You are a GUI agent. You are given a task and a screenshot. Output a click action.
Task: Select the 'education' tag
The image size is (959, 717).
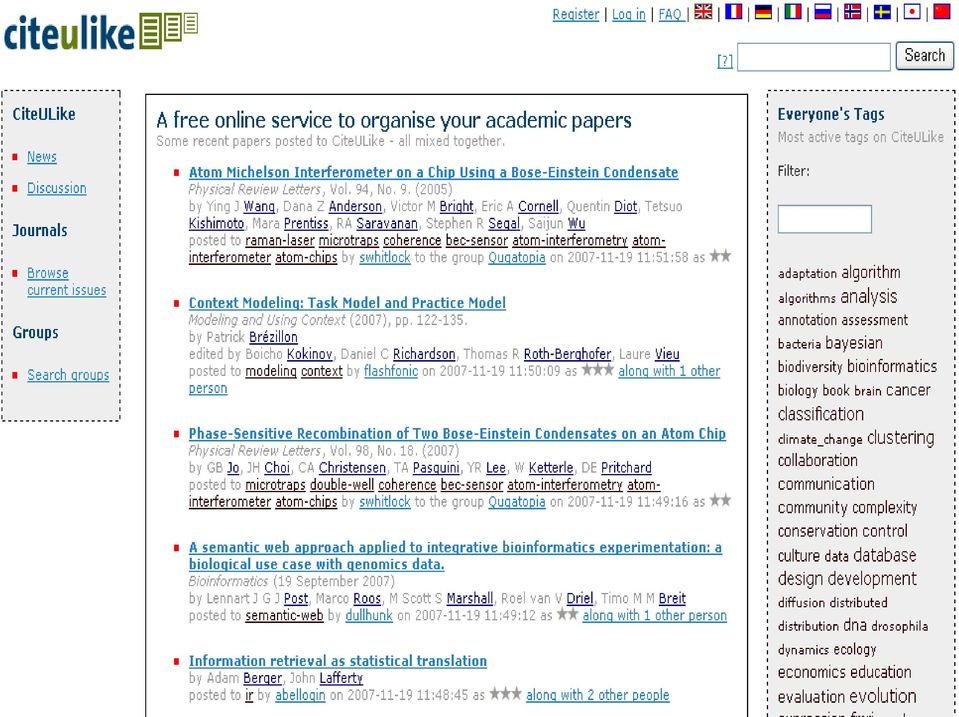[x=879, y=673]
